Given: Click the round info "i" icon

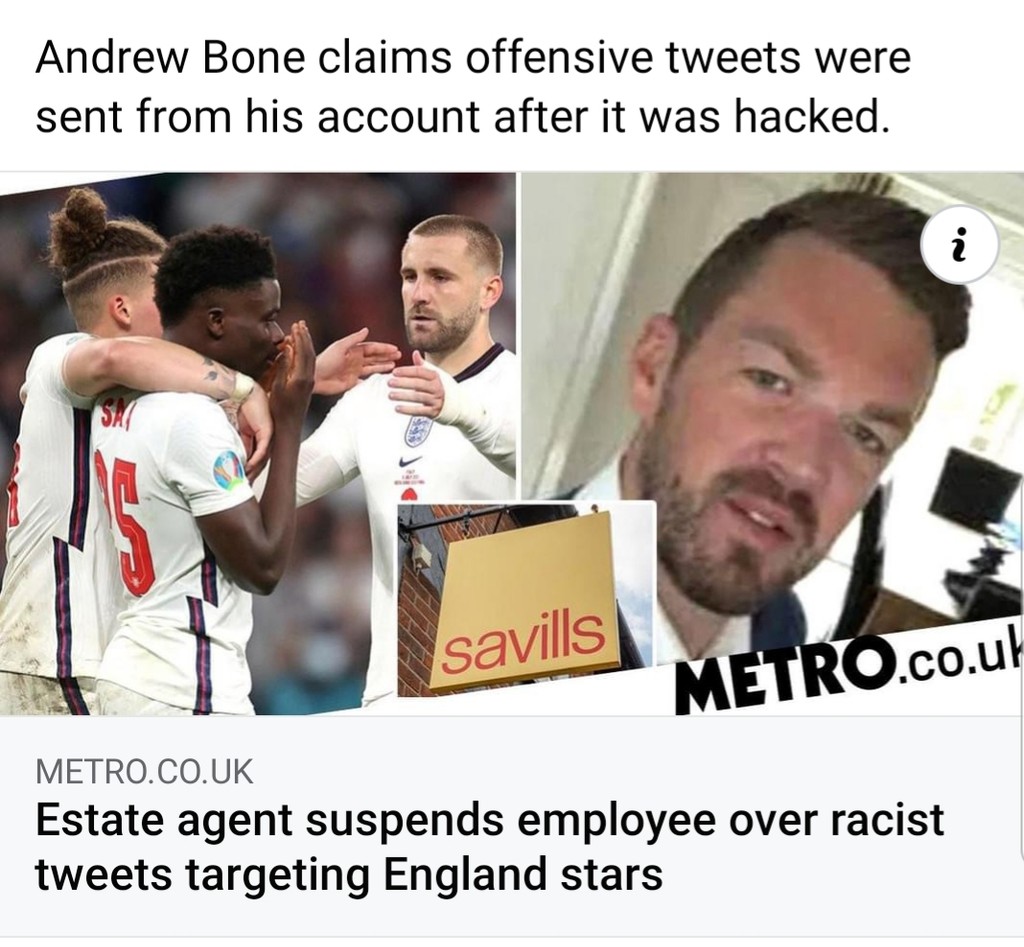Looking at the screenshot, I should pyautogui.click(x=959, y=244).
